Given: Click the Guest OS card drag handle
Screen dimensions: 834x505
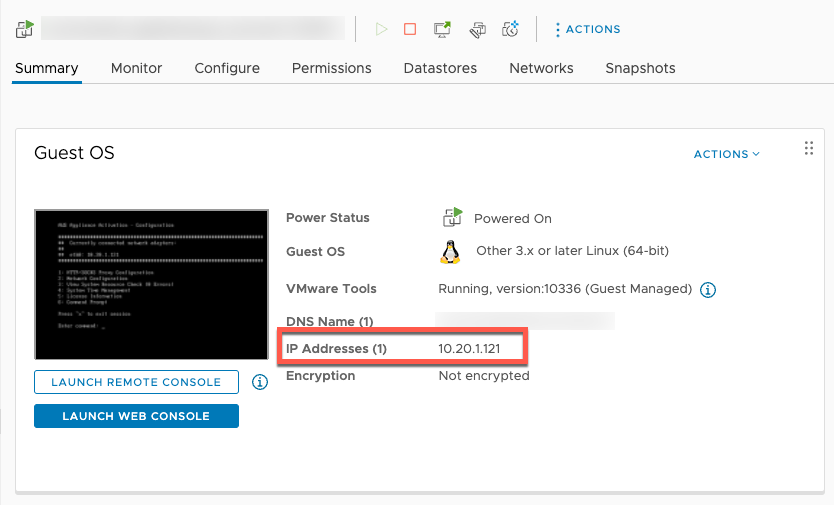Looking at the screenshot, I should (x=809, y=149).
